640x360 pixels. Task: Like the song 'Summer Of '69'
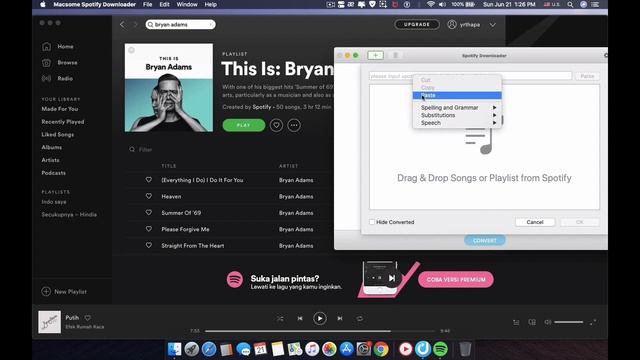(149, 212)
